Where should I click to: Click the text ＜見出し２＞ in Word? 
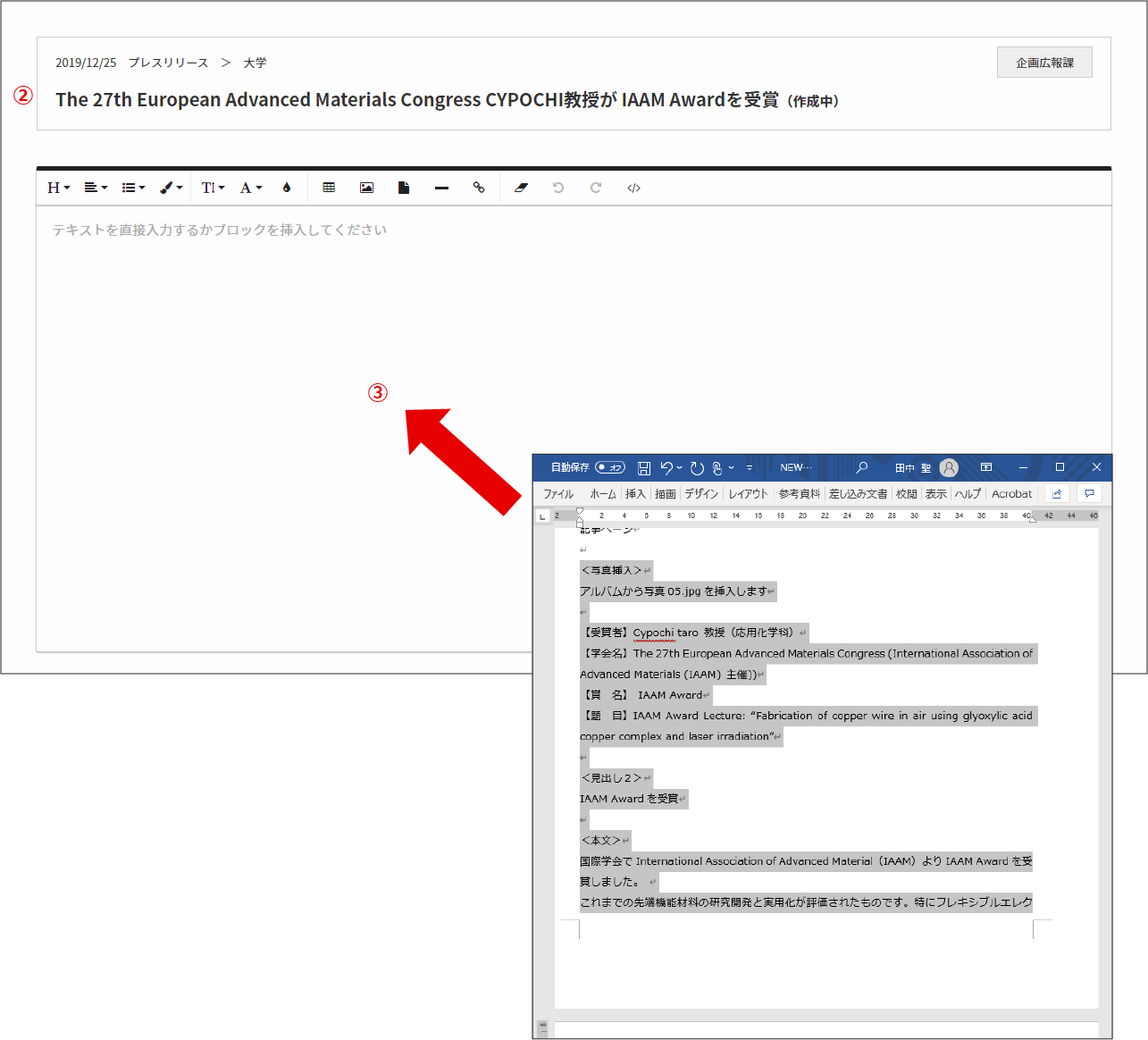tap(612, 778)
